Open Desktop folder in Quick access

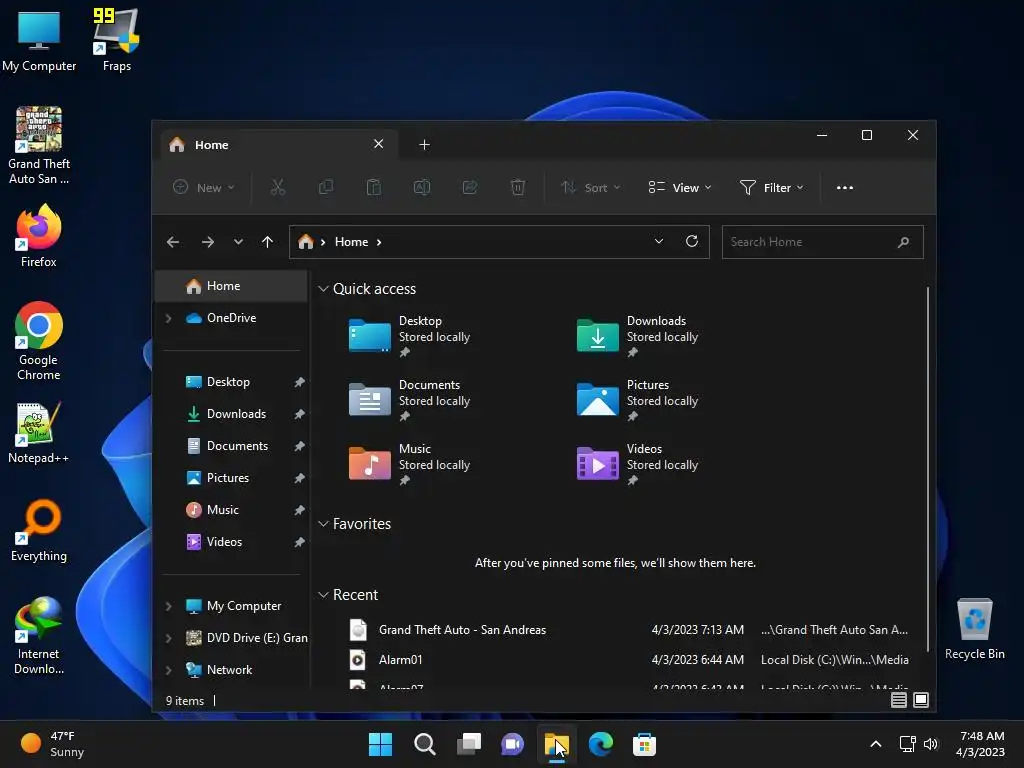click(x=409, y=336)
